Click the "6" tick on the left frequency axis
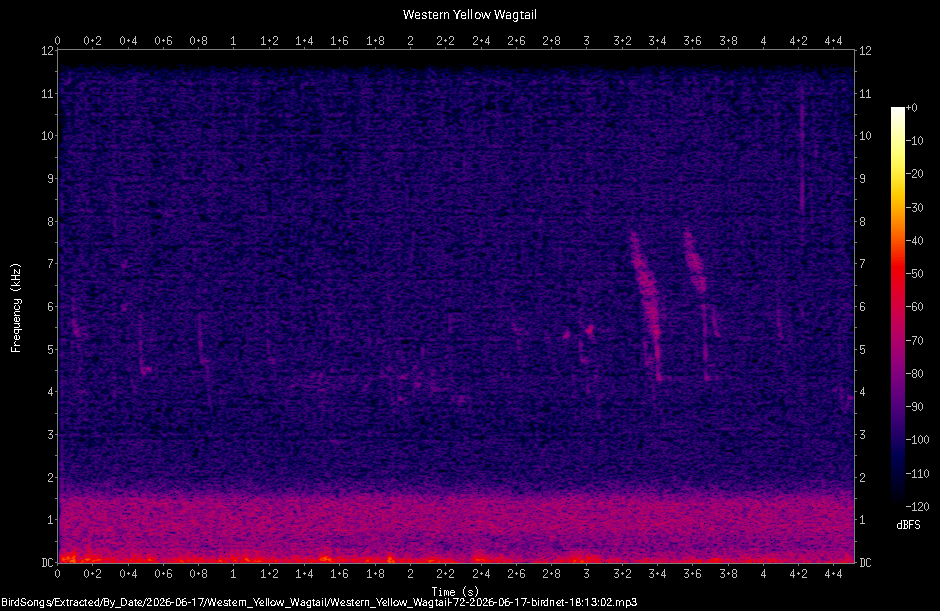The width and height of the screenshot is (940, 611). 50,307
